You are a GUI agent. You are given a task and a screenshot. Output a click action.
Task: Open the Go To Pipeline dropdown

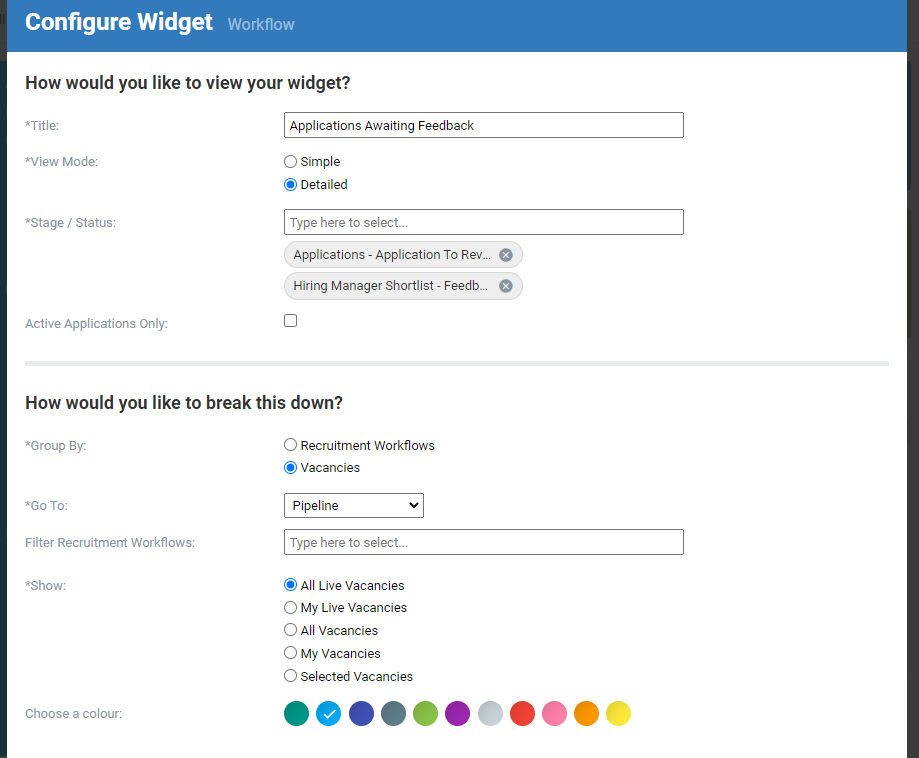click(x=354, y=505)
